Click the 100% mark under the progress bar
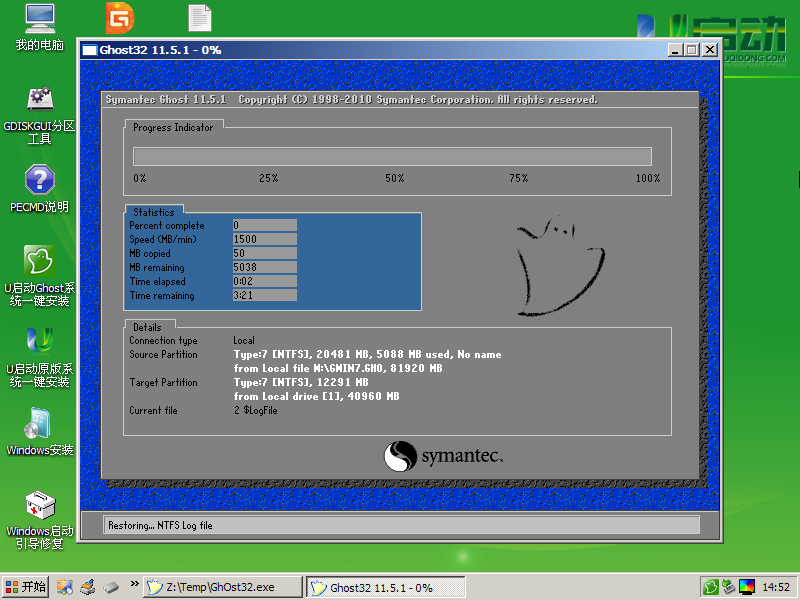Image resolution: width=800 pixels, height=600 pixels. pos(648,178)
